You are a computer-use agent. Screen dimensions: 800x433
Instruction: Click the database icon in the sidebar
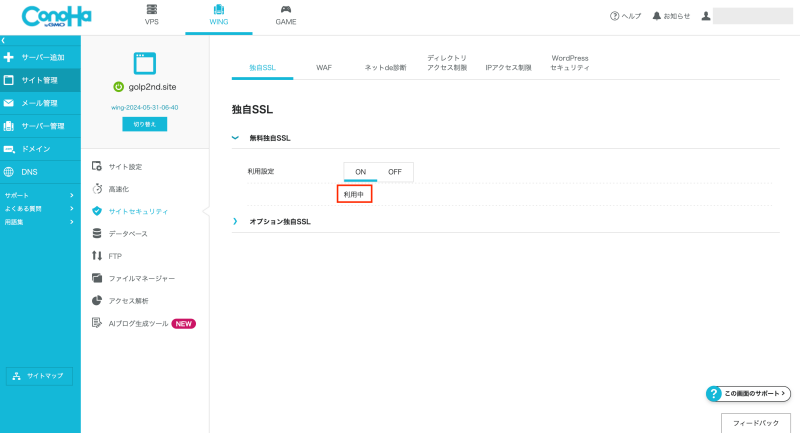click(97, 233)
